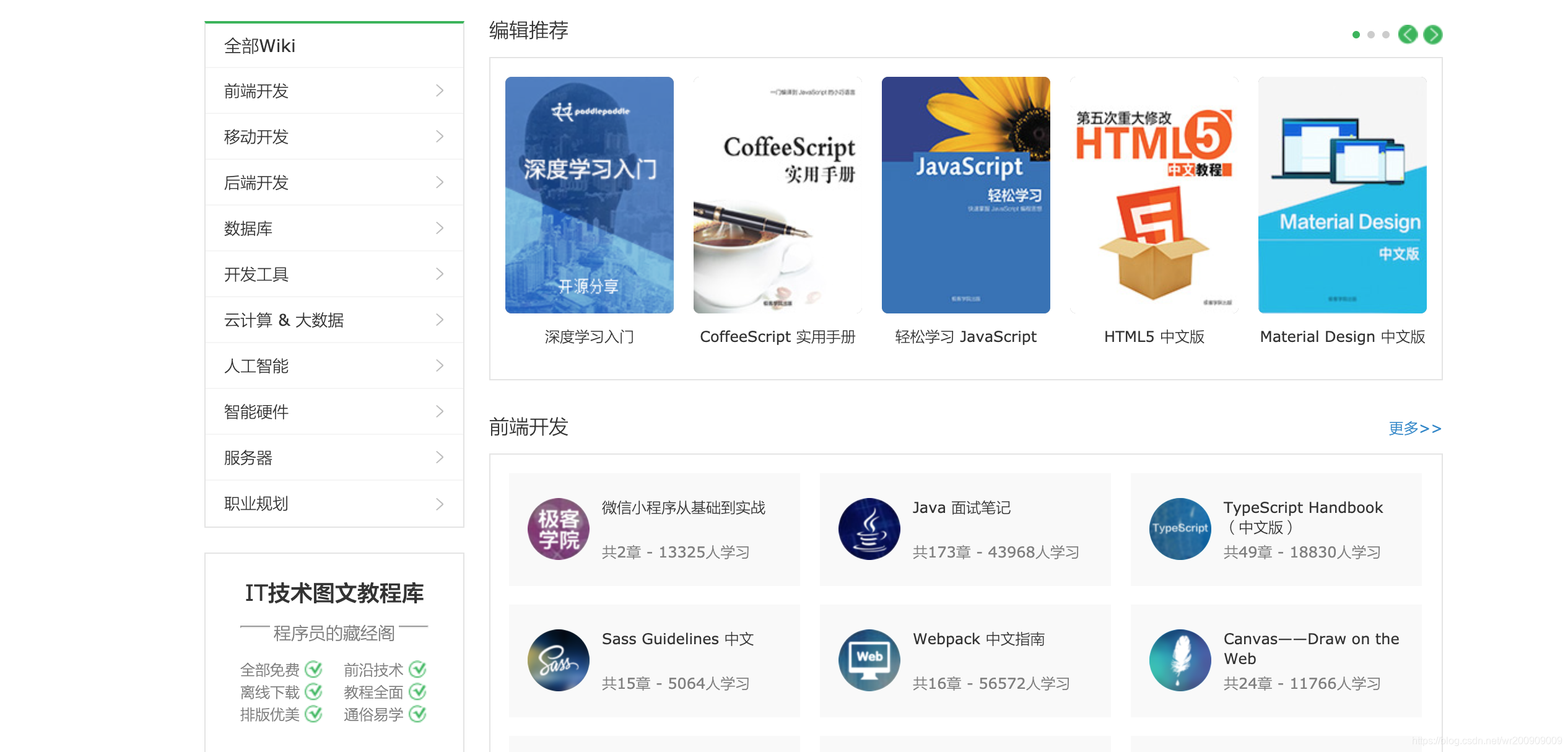Open the Material Design 中文版 book cover
Image resolution: width=1568 pixels, height=752 pixels.
pos(1343,195)
